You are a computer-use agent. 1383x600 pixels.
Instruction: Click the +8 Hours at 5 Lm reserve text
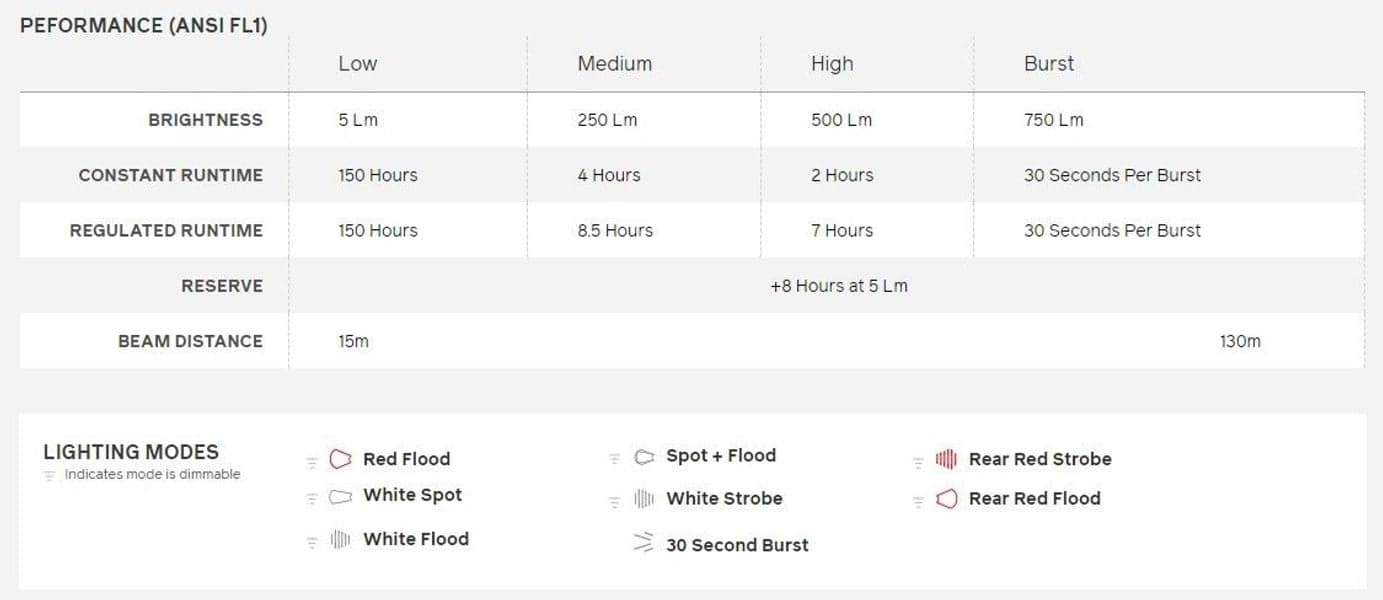pos(838,286)
